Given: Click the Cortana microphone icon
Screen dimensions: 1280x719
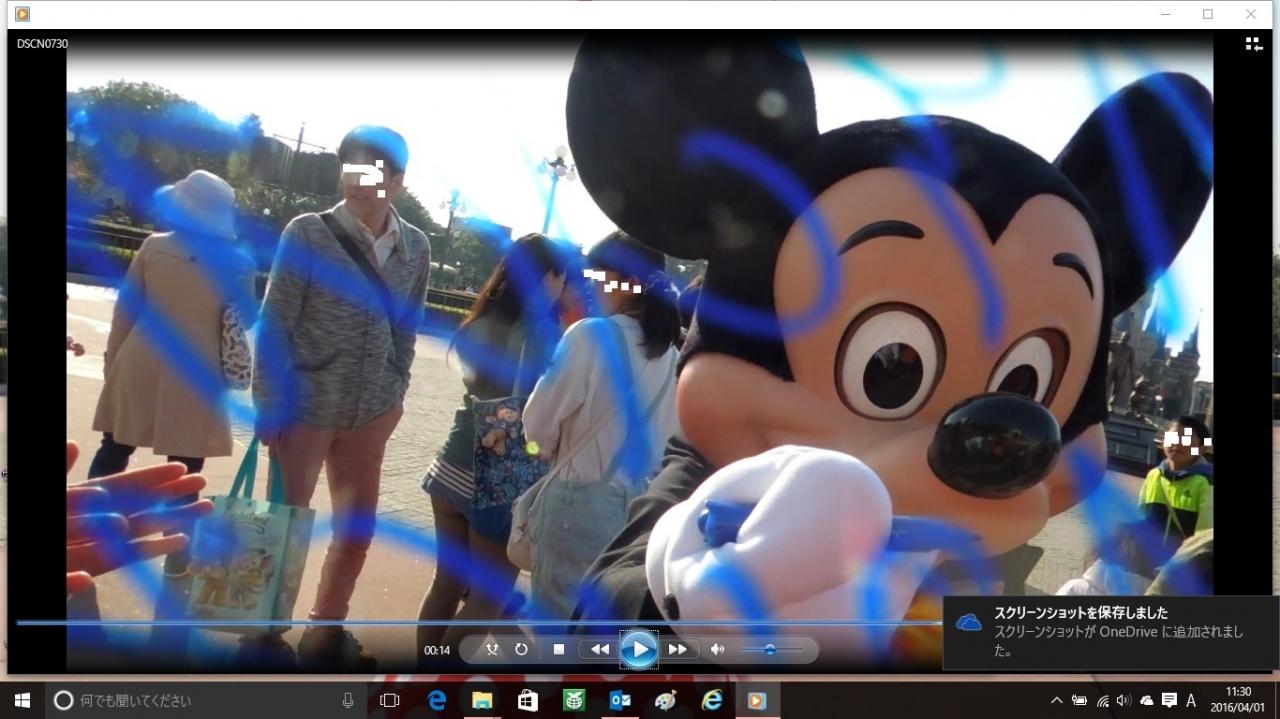Looking at the screenshot, I should (x=347, y=701).
